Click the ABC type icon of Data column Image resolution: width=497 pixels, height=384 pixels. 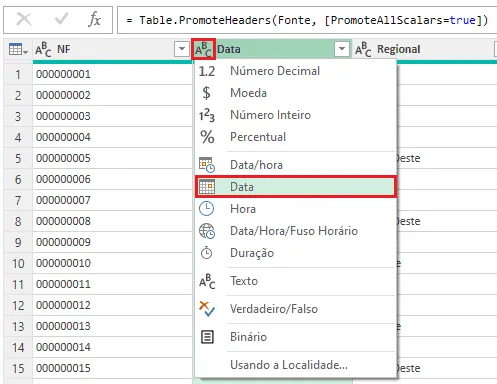(x=203, y=49)
